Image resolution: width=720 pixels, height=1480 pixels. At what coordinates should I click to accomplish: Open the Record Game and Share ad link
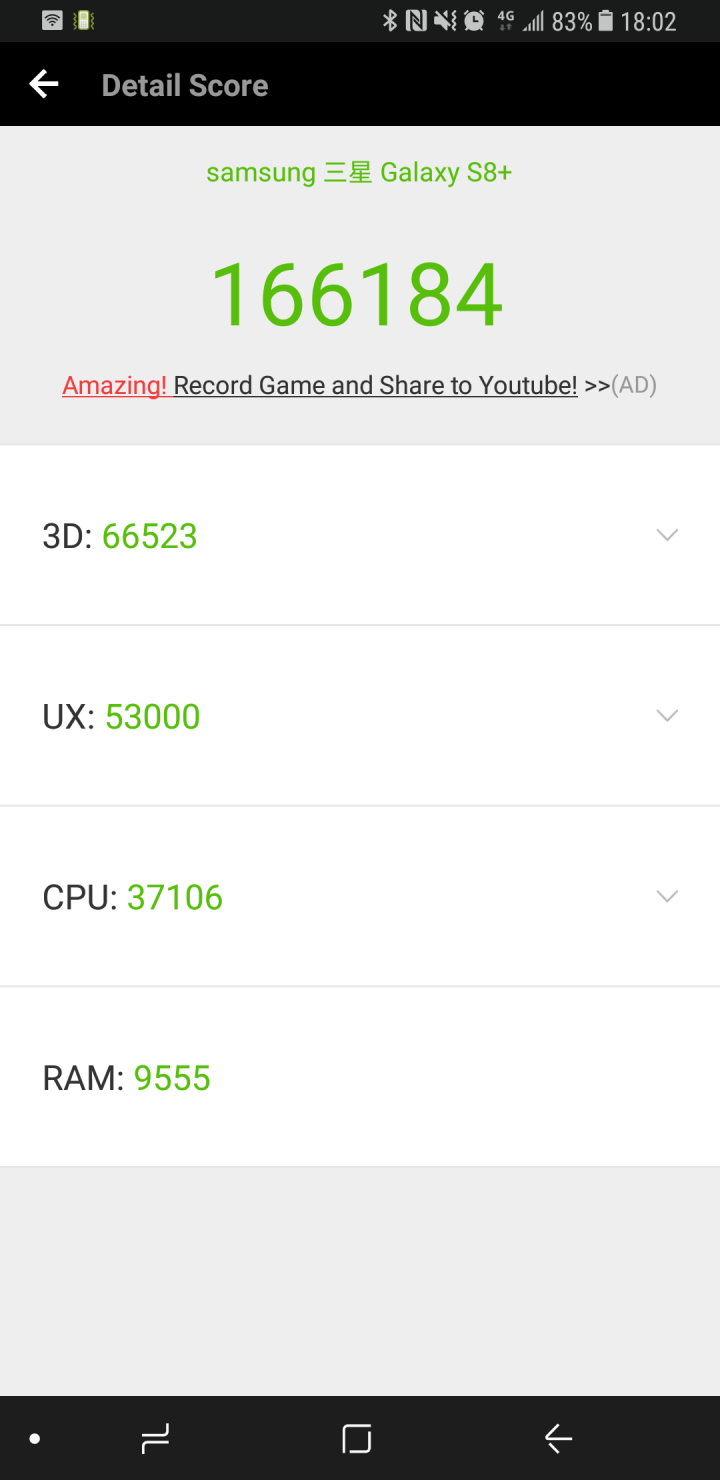(376, 386)
